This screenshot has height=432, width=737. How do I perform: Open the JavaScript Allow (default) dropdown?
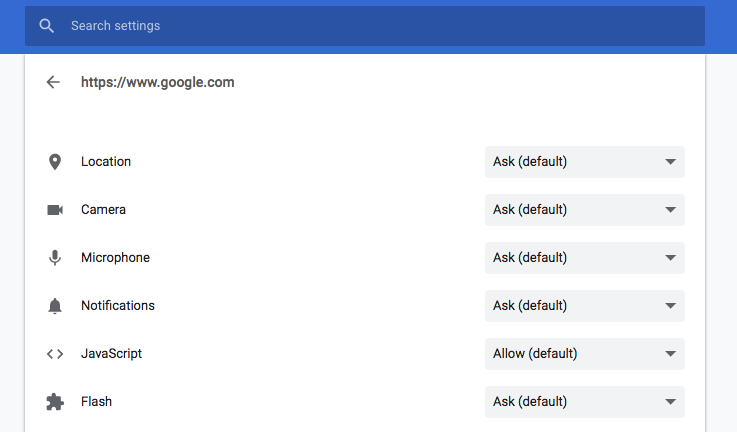point(584,354)
